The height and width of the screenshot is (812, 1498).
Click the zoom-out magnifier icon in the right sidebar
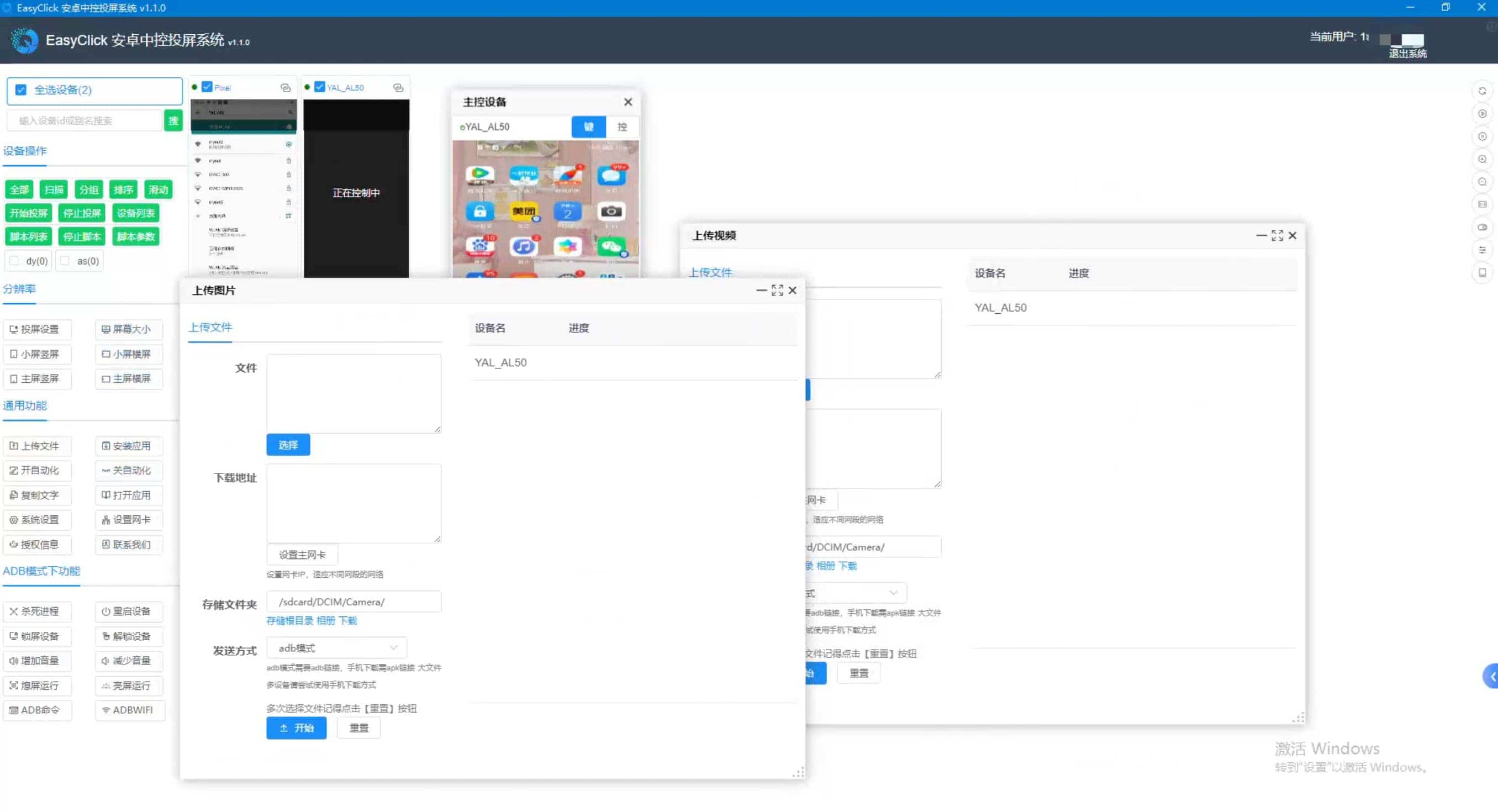[1483, 182]
